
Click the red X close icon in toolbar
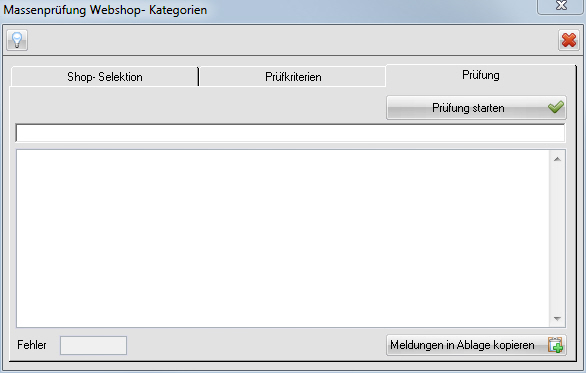[568, 40]
